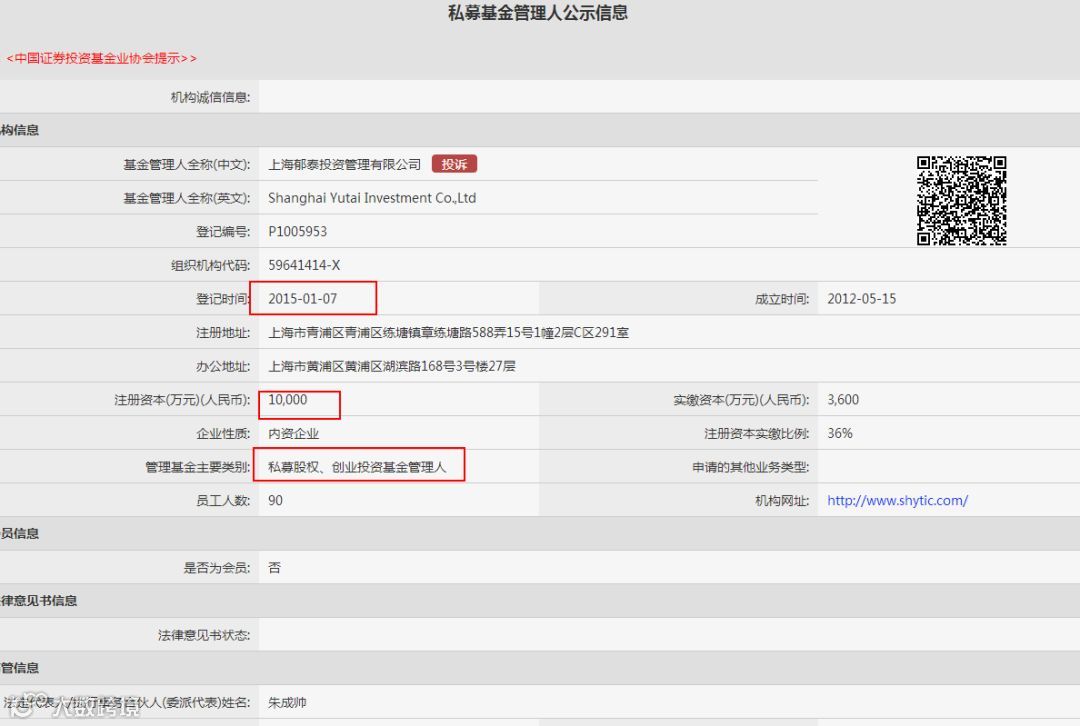Click legal representative name 朱成帅
The height and width of the screenshot is (726, 1080).
287,703
